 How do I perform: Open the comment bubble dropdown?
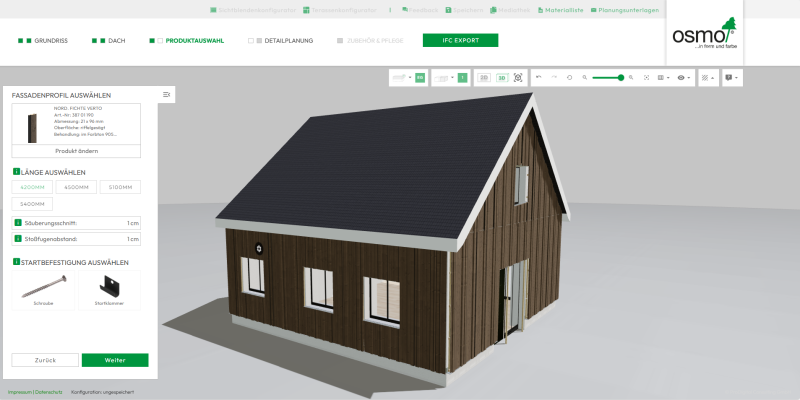pos(732,77)
